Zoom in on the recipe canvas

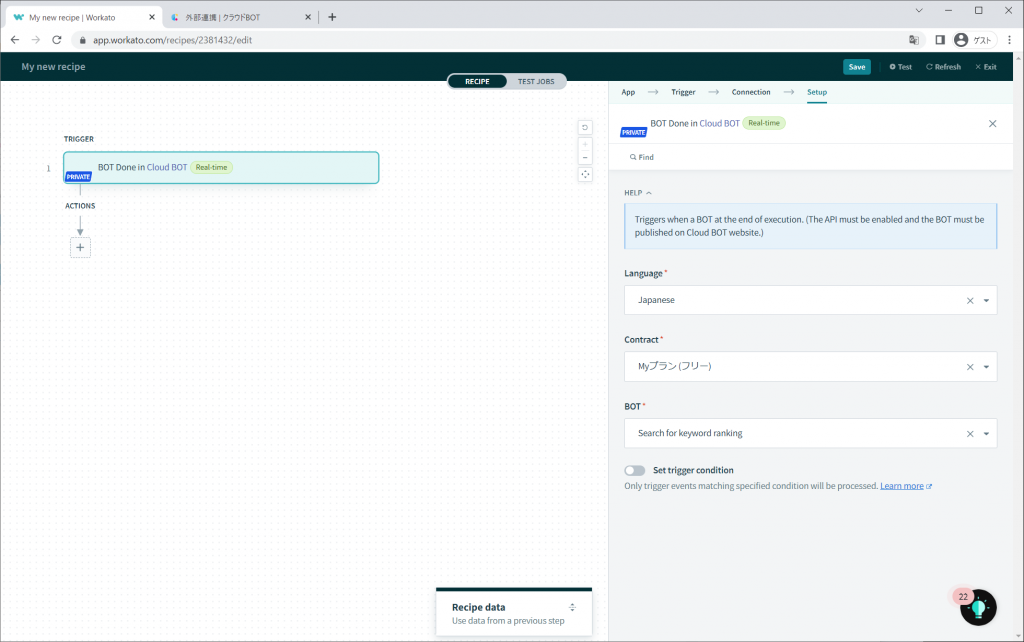pyautogui.click(x=585, y=144)
